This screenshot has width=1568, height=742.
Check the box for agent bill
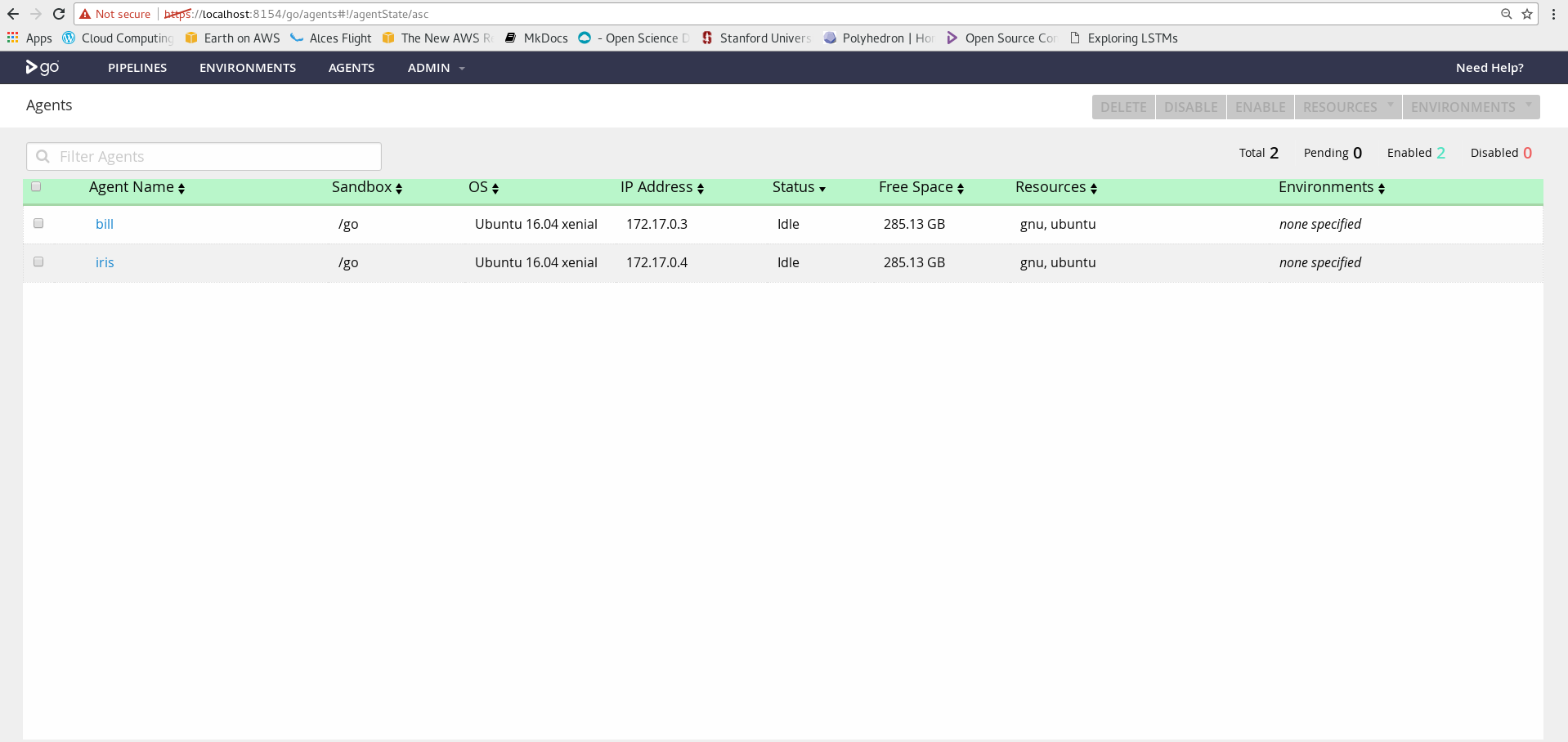coord(38,223)
